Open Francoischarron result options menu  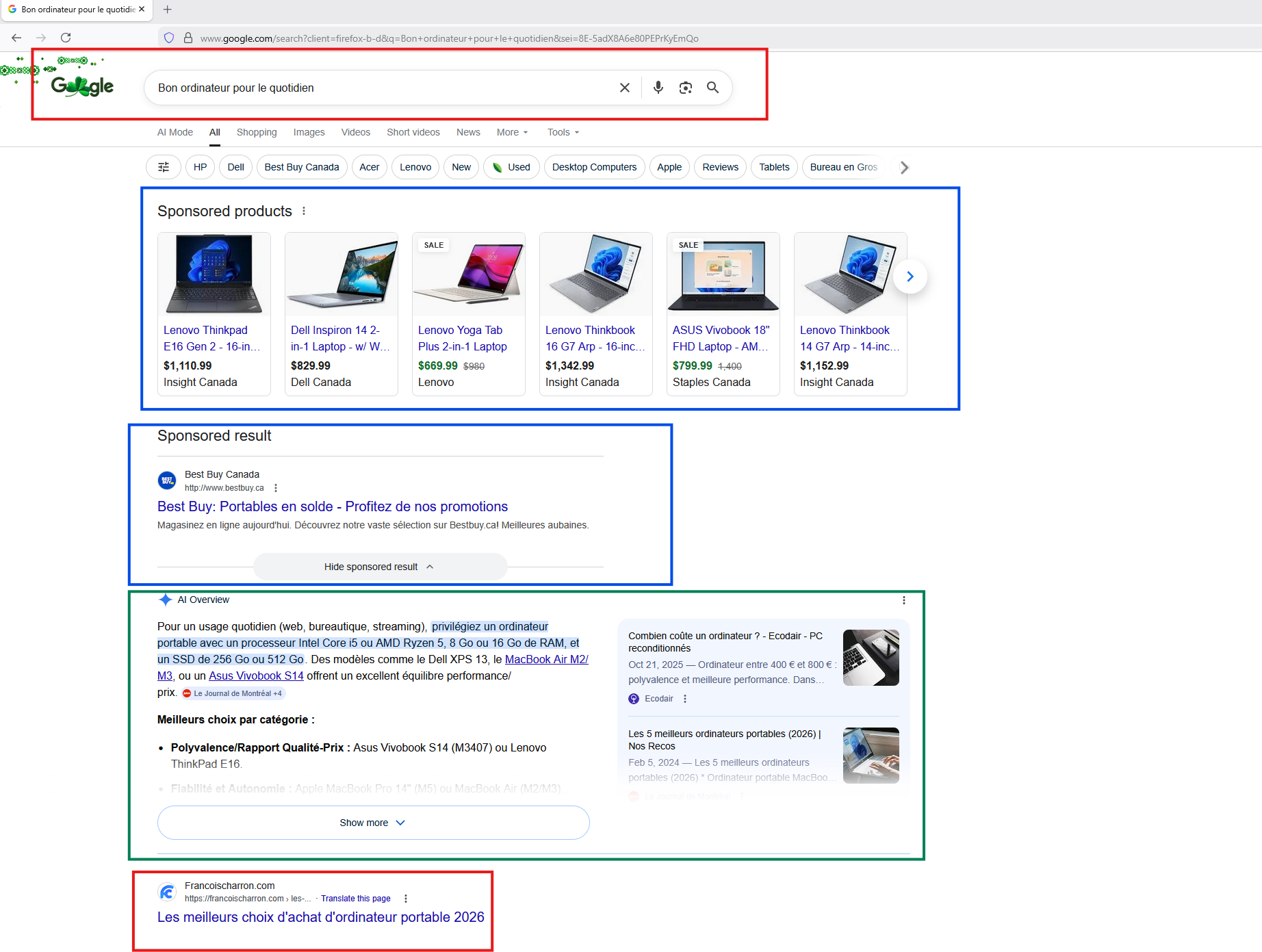click(x=406, y=899)
